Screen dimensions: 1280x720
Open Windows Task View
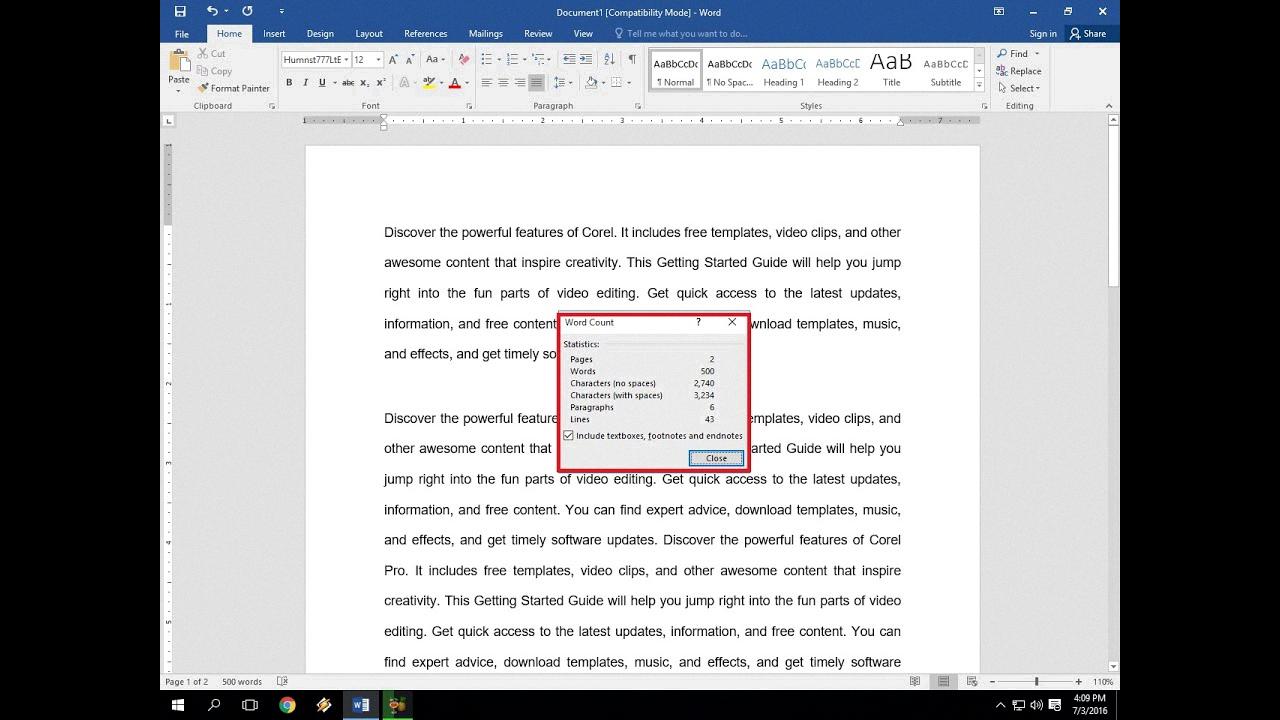click(250, 705)
